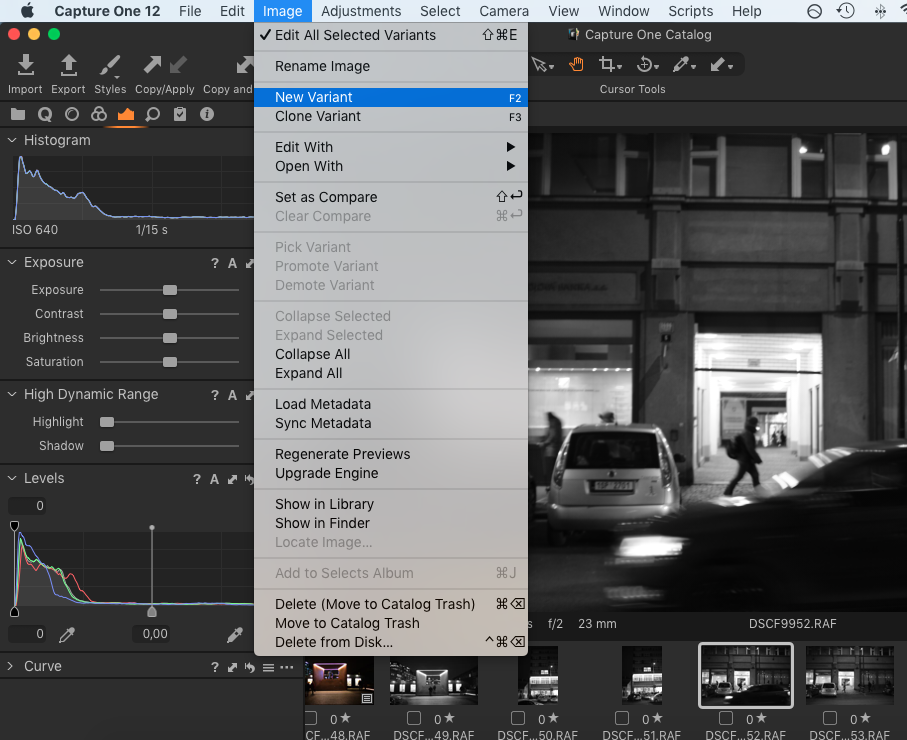Screen dimensions: 907x740
Task: Tick the color tag checkbox under DSCF...53.RAF
Action: (x=830, y=718)
